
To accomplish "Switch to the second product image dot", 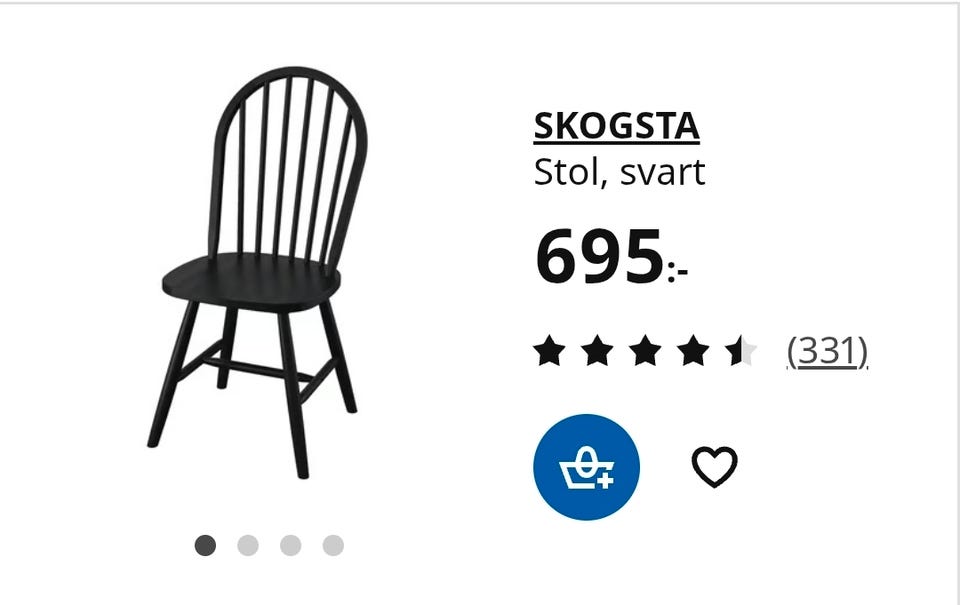I will click(248, 545).
